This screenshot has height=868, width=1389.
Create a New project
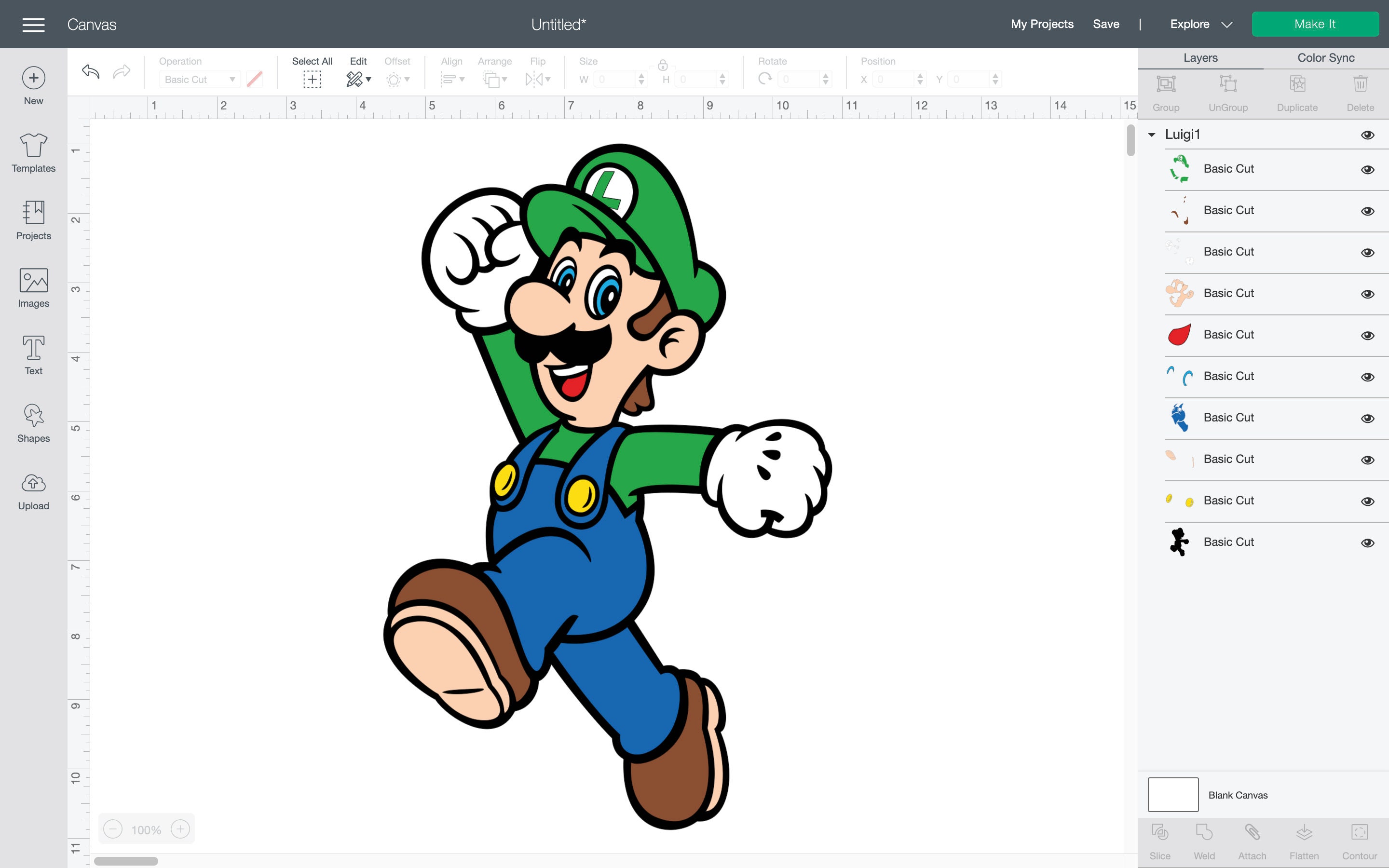click(33, 86)
